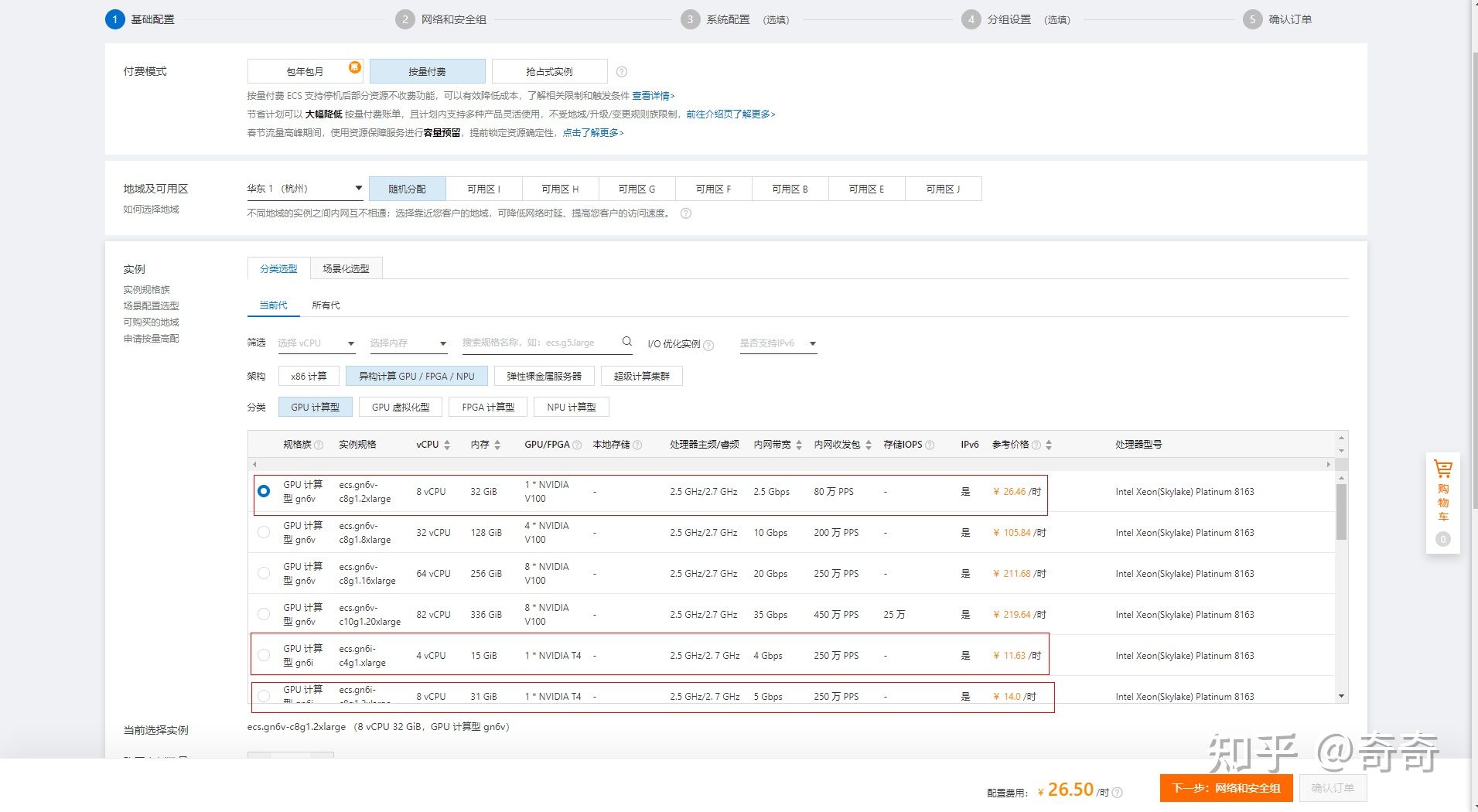Click help icon beside 规格族 header
The width and height of the screenshot is (1478, 812).
click(319, 445)
